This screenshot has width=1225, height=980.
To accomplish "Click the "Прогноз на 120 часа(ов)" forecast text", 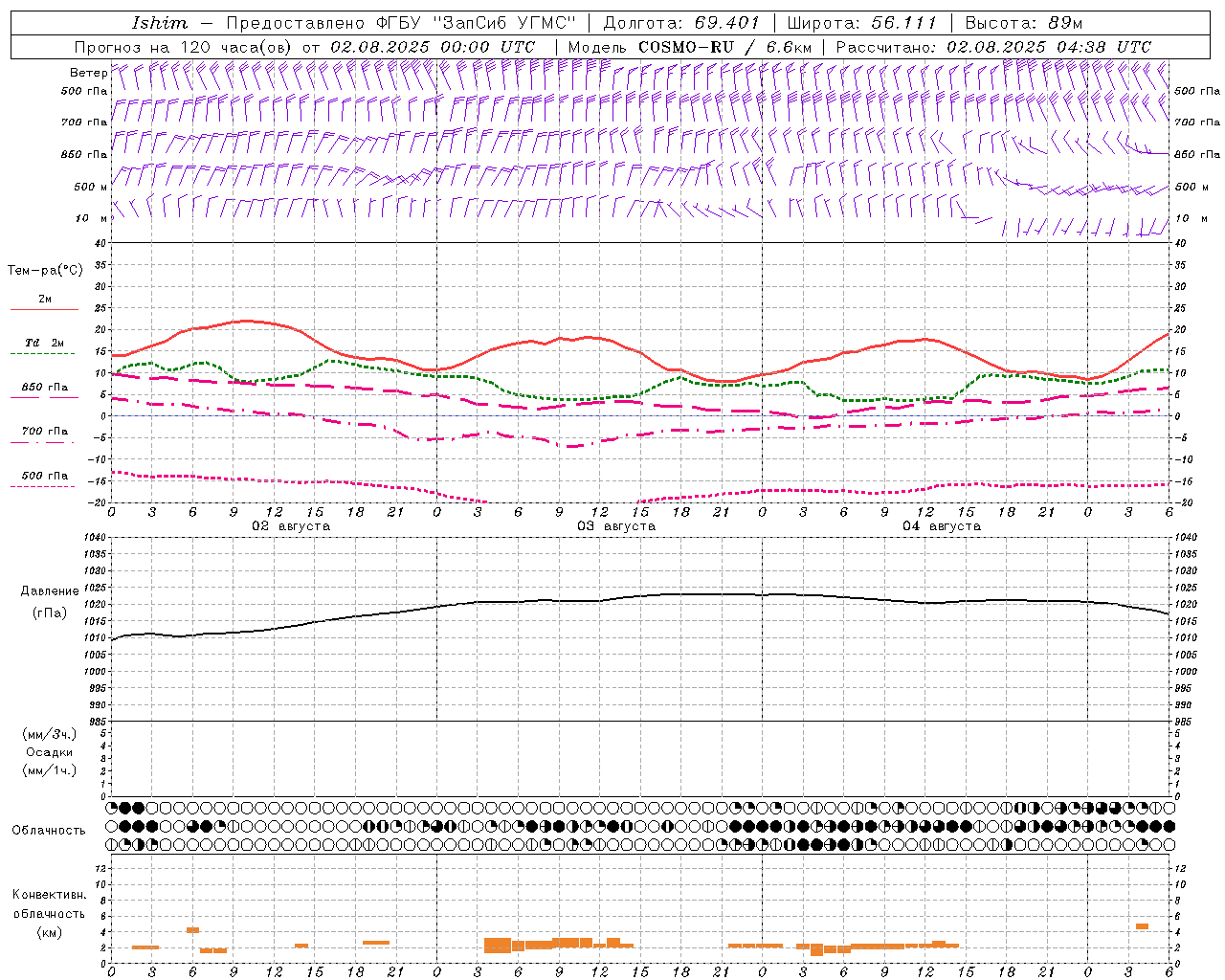I will pyautogui.click(x=184, y=47).
